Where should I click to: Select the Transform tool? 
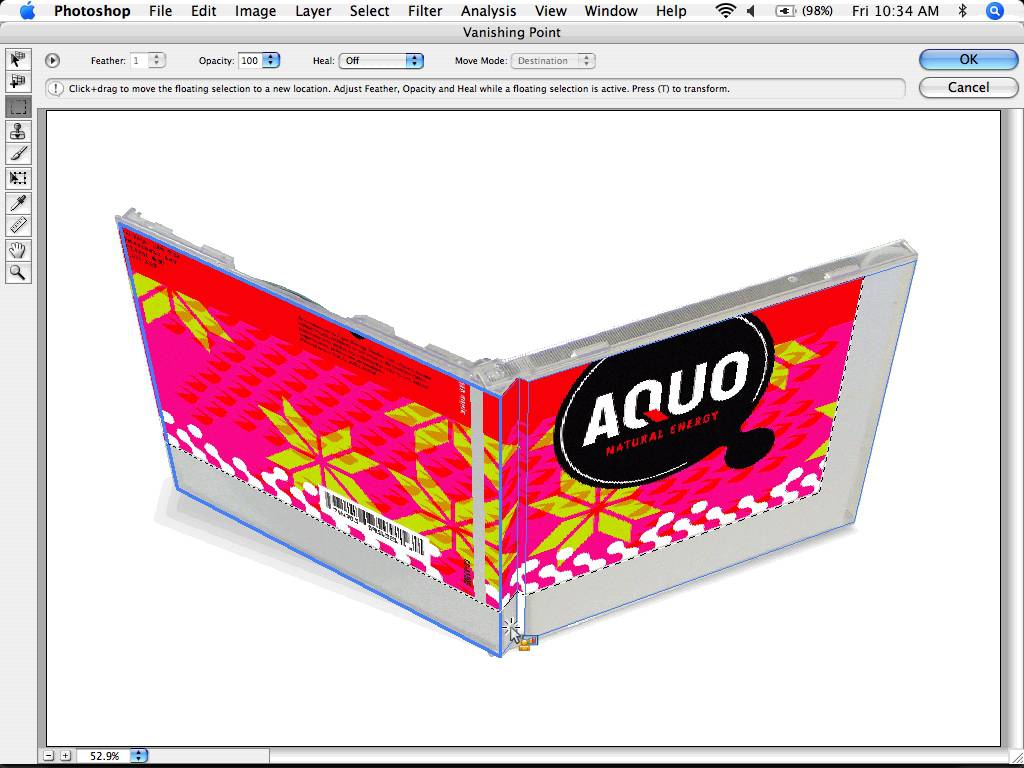coord(18,178)
